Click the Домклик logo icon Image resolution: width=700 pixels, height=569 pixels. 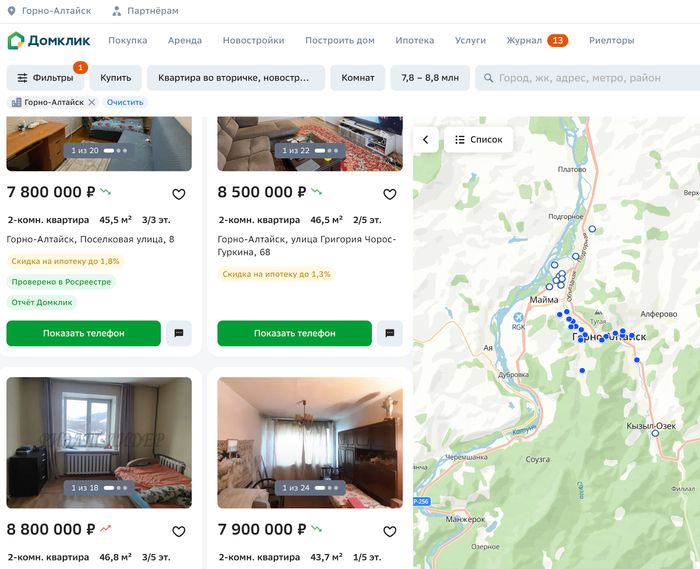pos(16,41)
